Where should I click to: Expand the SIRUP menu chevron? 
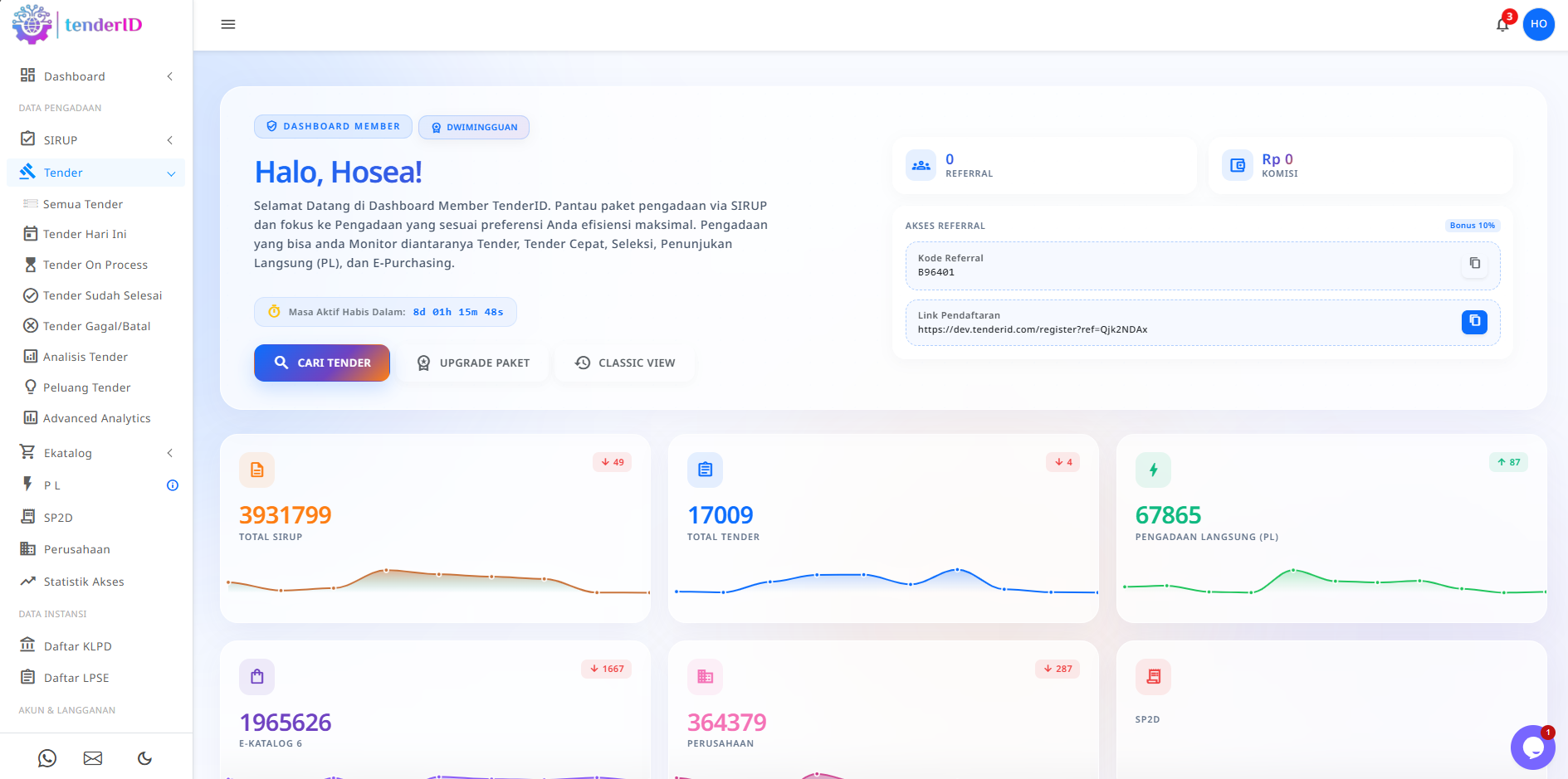click(x=170, y=140)
